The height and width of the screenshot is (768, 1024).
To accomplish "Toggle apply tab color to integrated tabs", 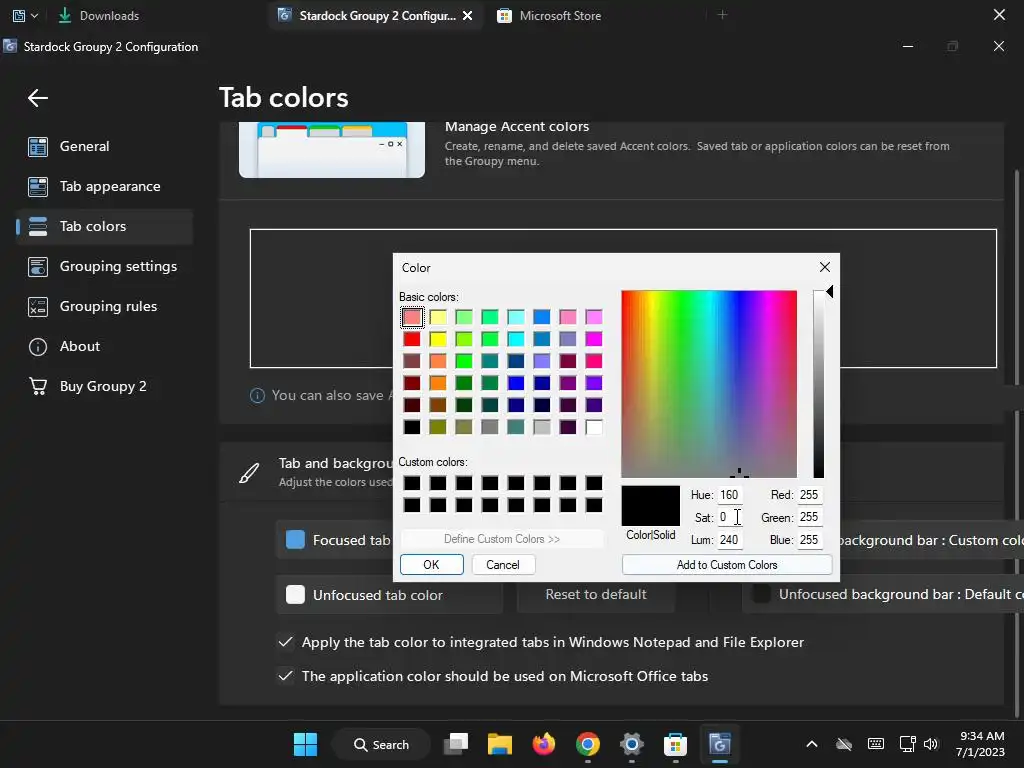I will 285,642.
